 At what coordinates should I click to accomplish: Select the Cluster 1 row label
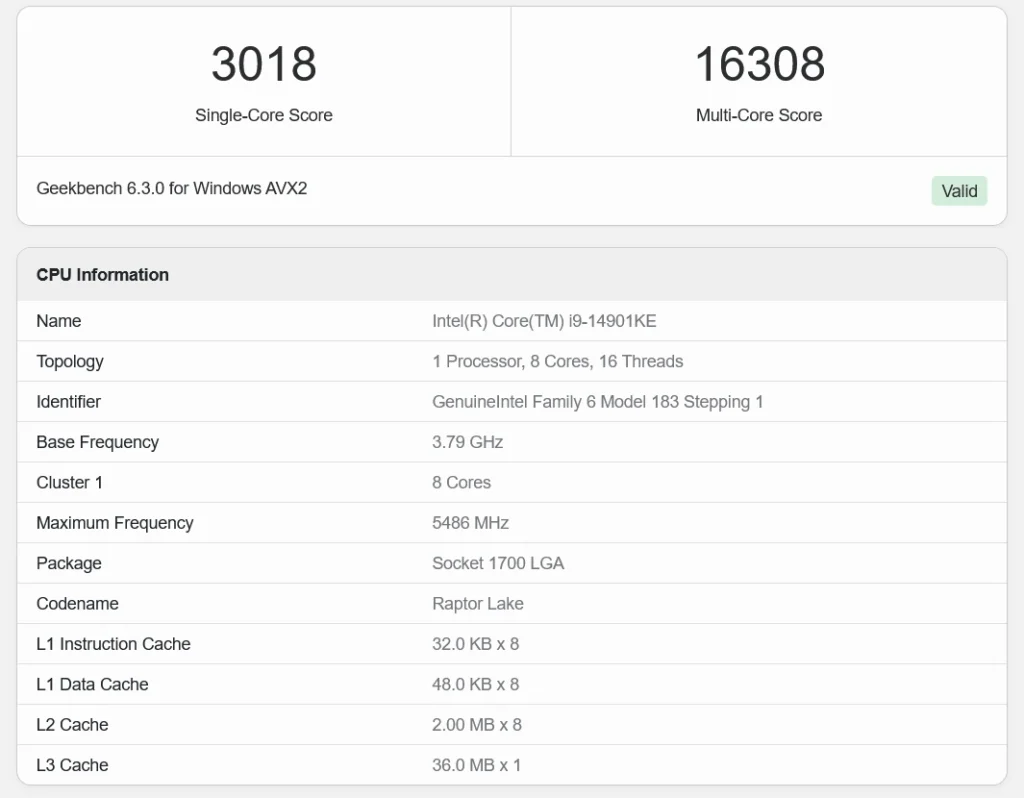click(69, 482)
